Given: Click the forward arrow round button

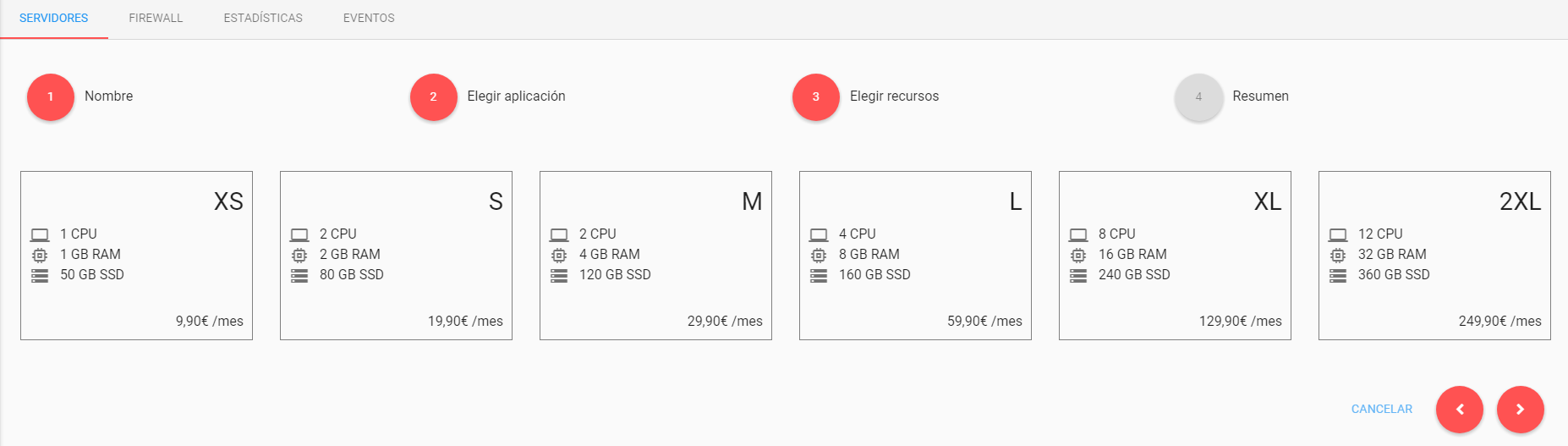Looking at the screenshot, I should (x=1521, y=410).
